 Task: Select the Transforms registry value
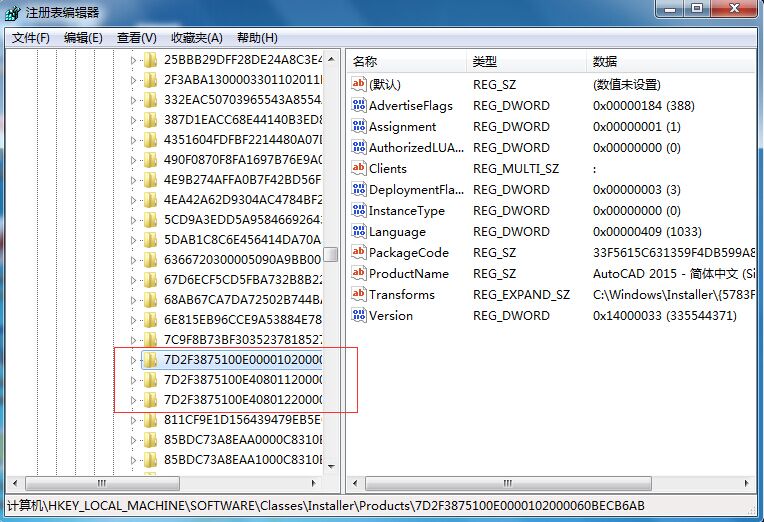tap(401, 295)
